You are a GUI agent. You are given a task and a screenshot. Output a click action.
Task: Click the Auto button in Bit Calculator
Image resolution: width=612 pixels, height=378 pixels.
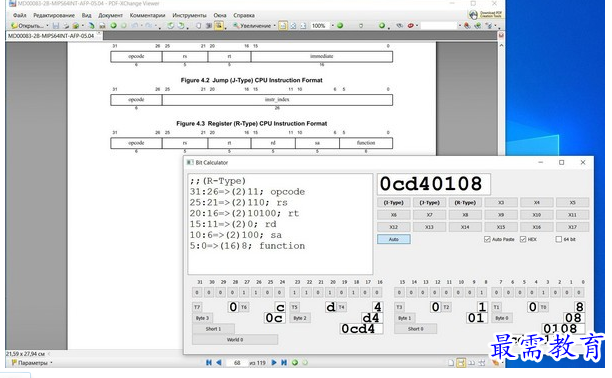(394, 239)
